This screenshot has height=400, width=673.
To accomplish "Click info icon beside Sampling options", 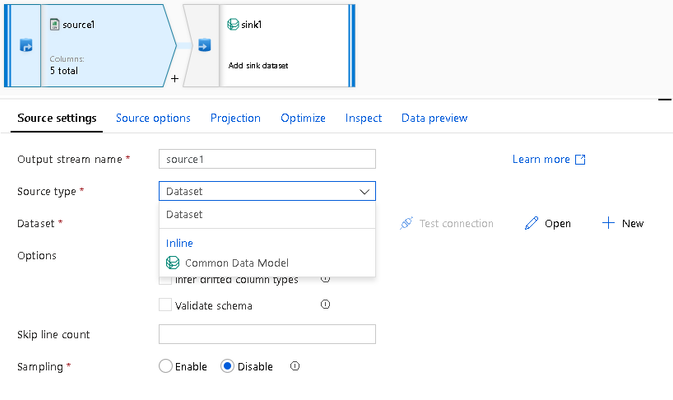I will [295, 366].
